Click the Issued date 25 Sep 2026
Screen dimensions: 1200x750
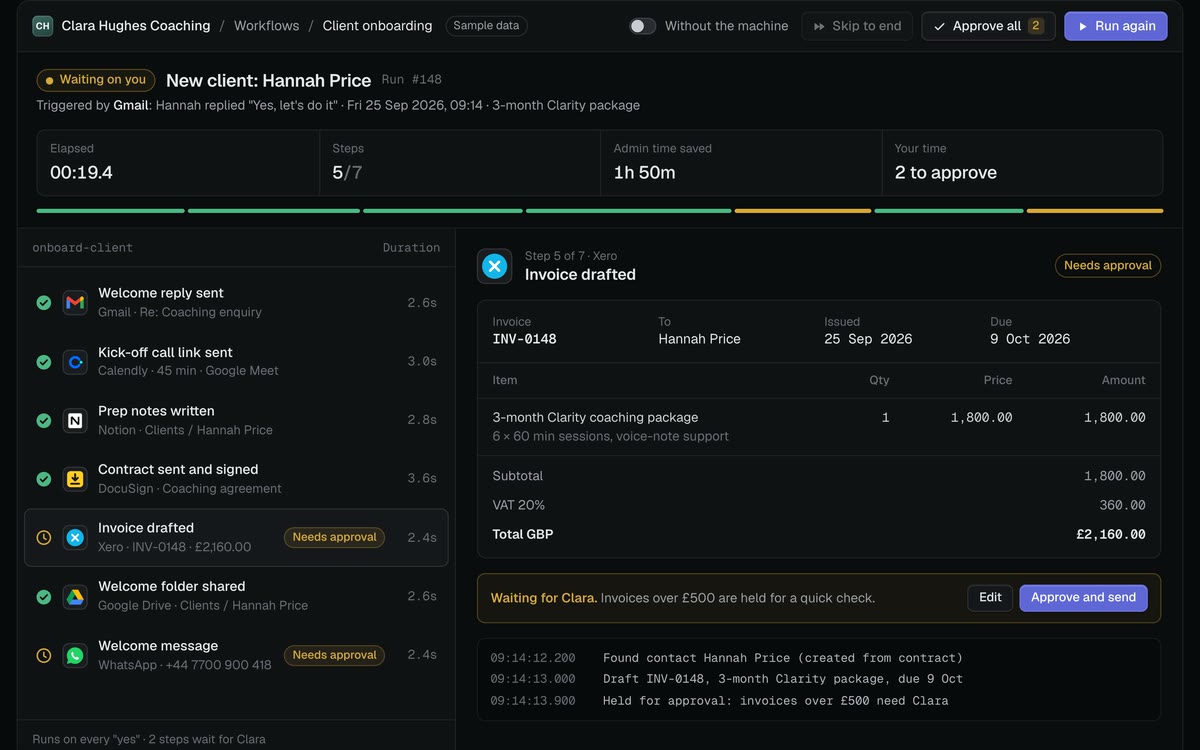(x=868, y=340)
